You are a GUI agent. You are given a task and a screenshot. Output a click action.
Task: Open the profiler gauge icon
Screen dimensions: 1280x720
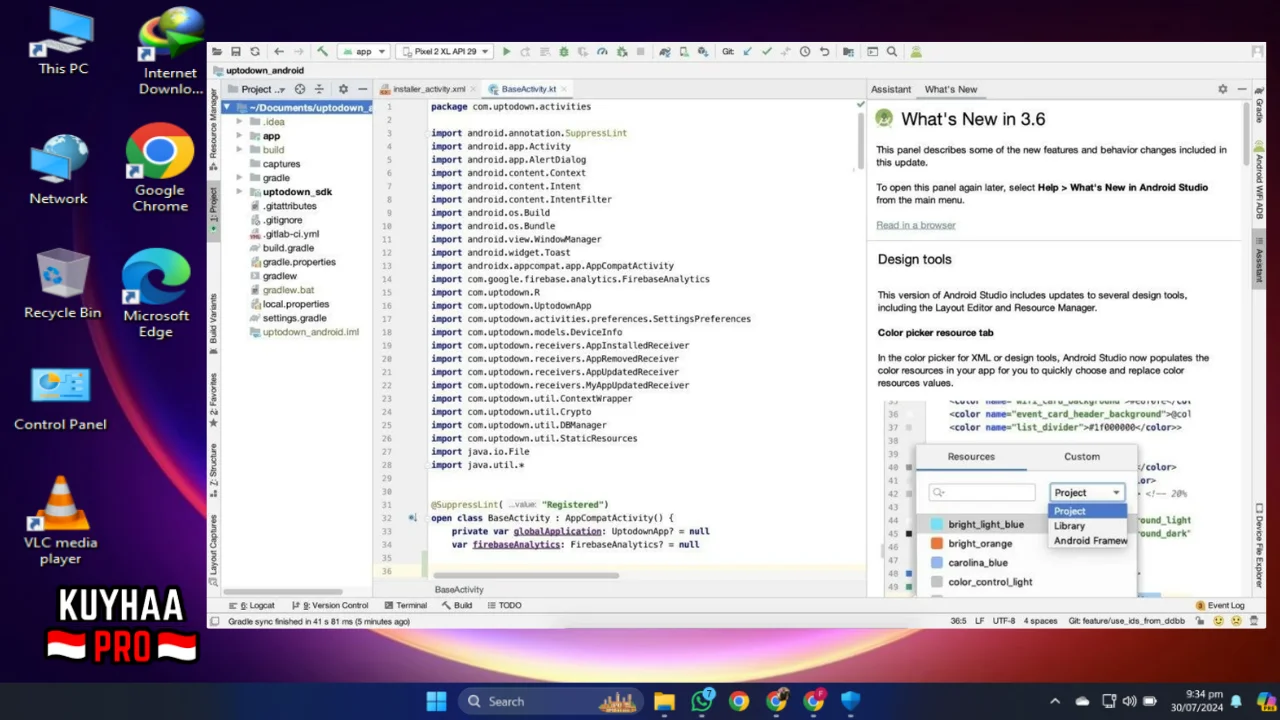602,51
